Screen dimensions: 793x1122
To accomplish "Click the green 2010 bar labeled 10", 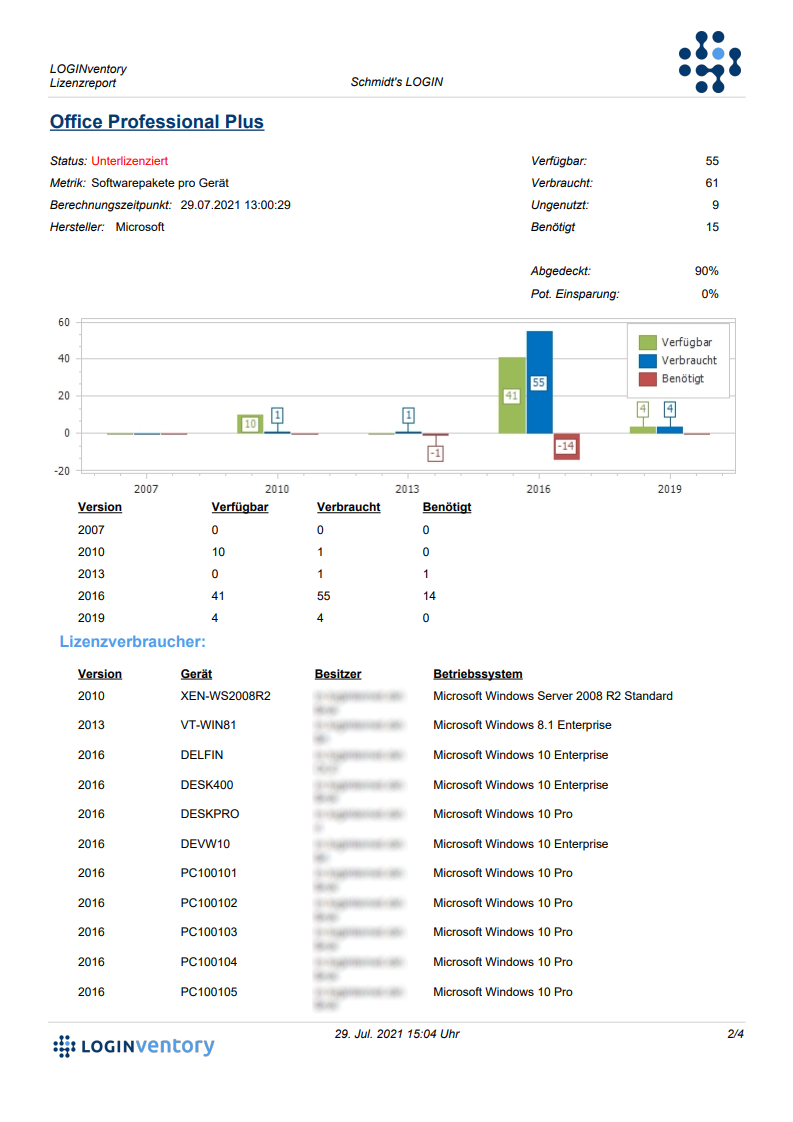I will click(250, 424).
